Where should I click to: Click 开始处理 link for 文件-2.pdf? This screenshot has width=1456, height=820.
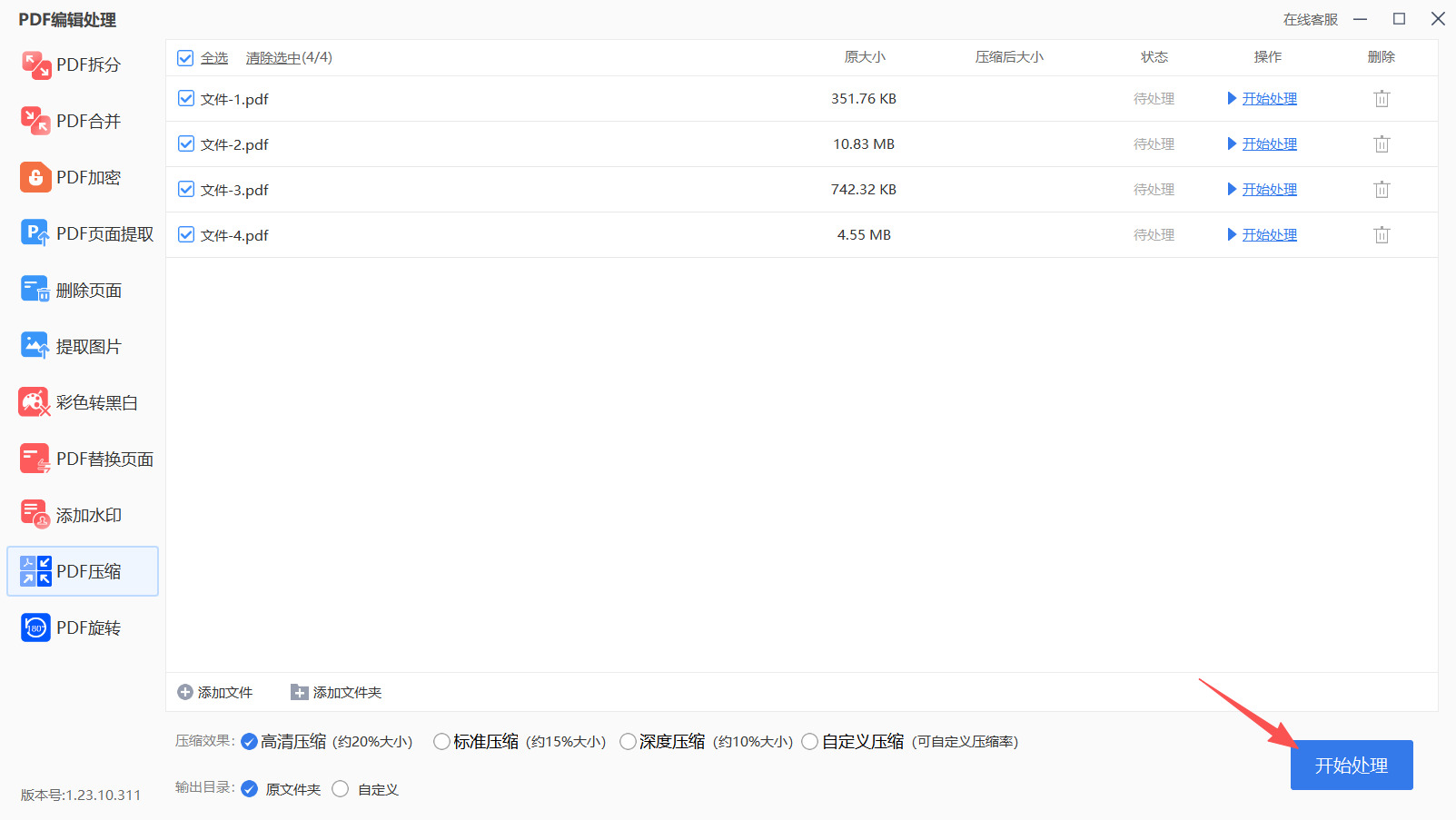[1270, 144]
